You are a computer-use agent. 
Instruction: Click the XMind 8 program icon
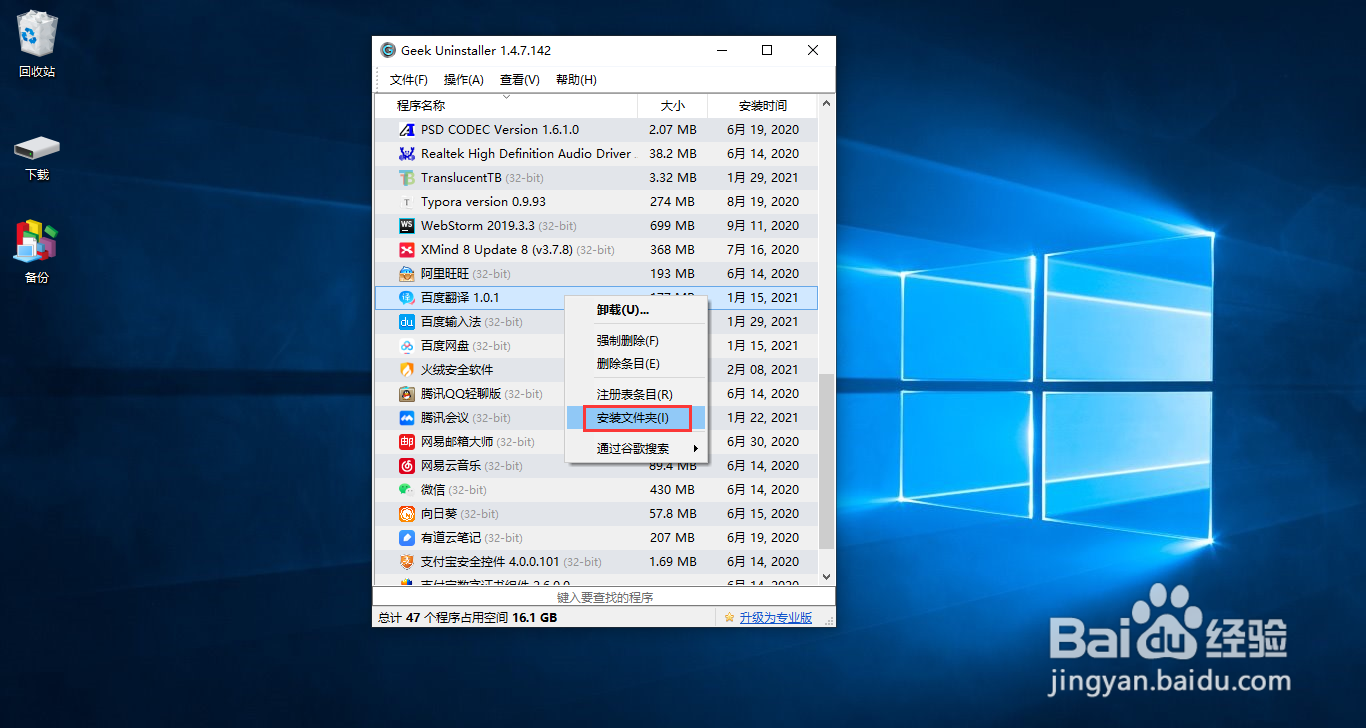[x=406, y=250]
